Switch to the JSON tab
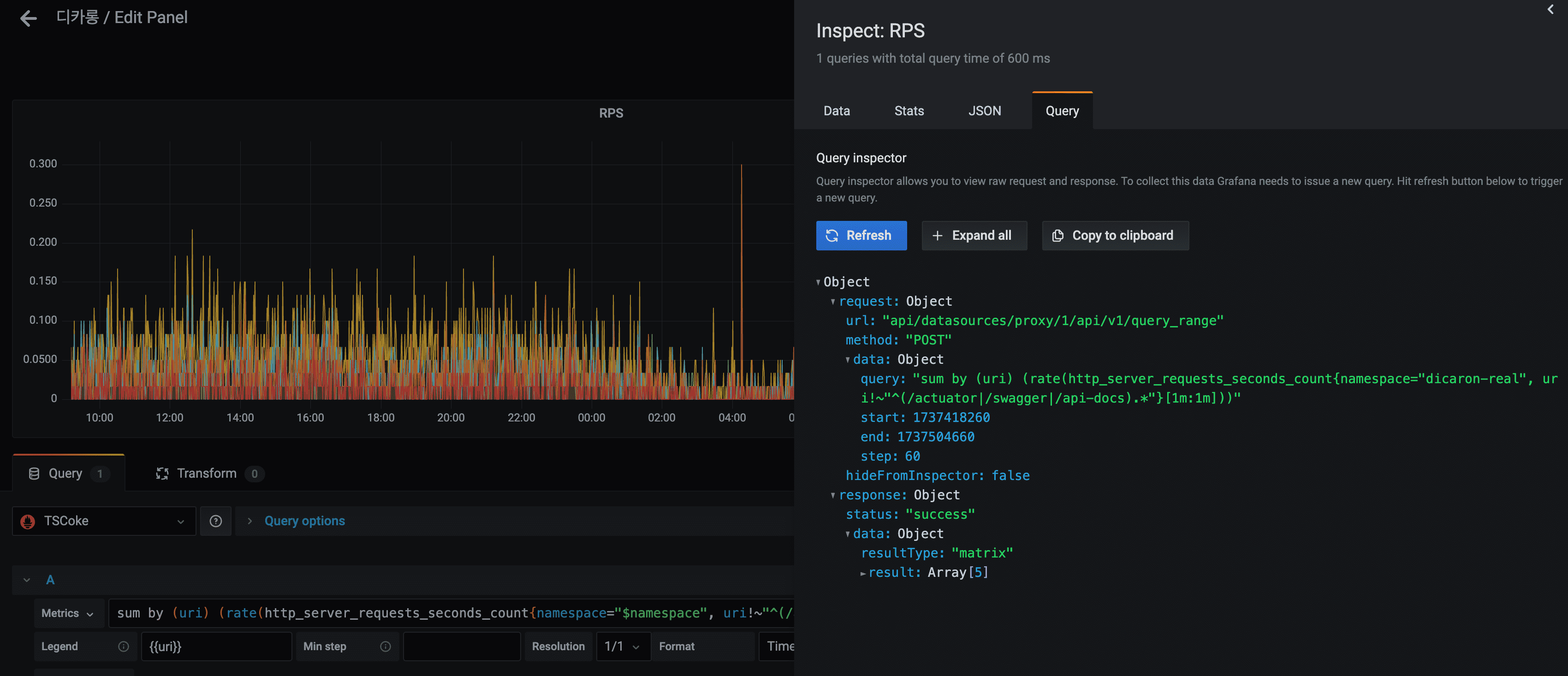This screenshot has height=676, width=1568. pyautogui.click(x=984, y=111)
